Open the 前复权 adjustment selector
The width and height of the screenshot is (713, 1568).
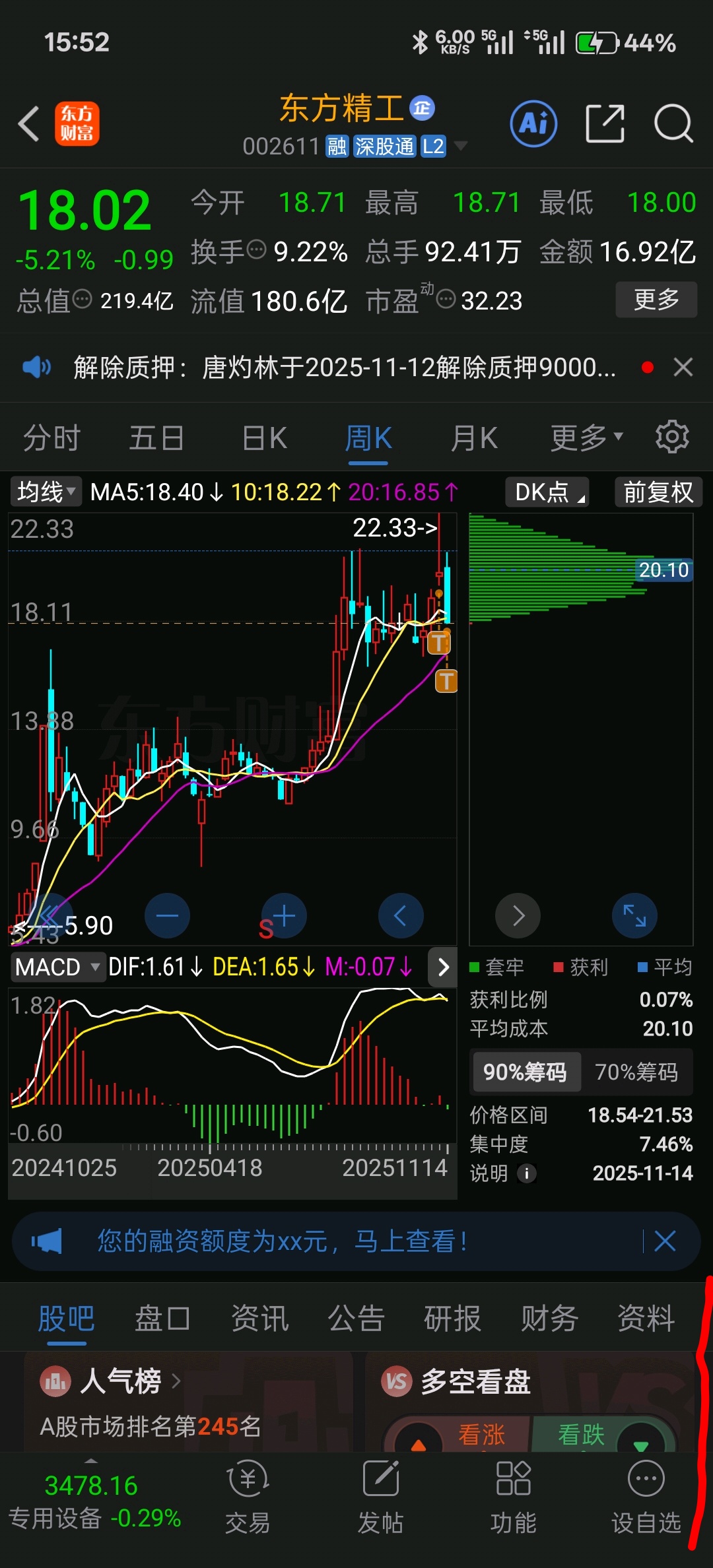point(658,492)
